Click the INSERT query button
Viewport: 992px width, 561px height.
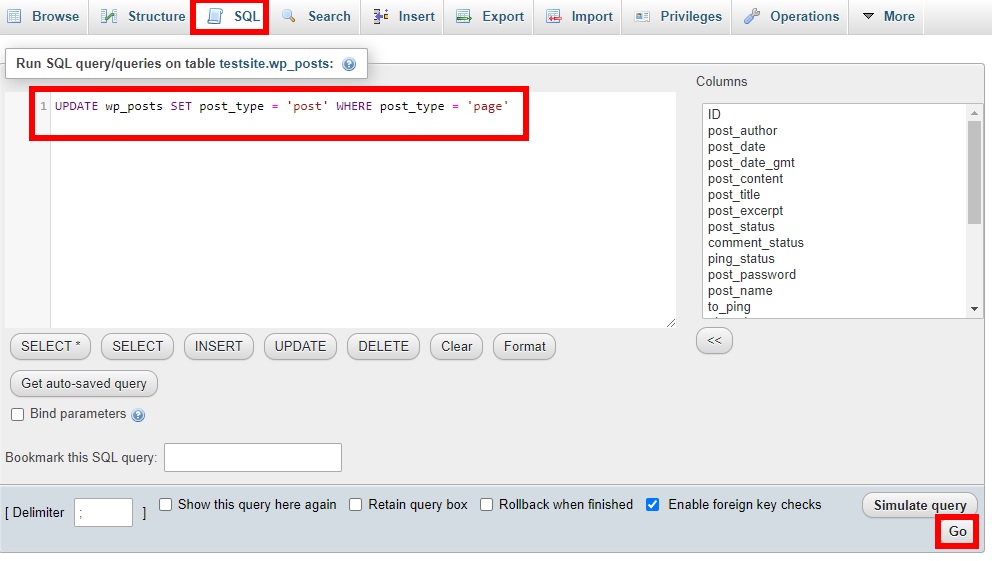(x=218, y=347)
